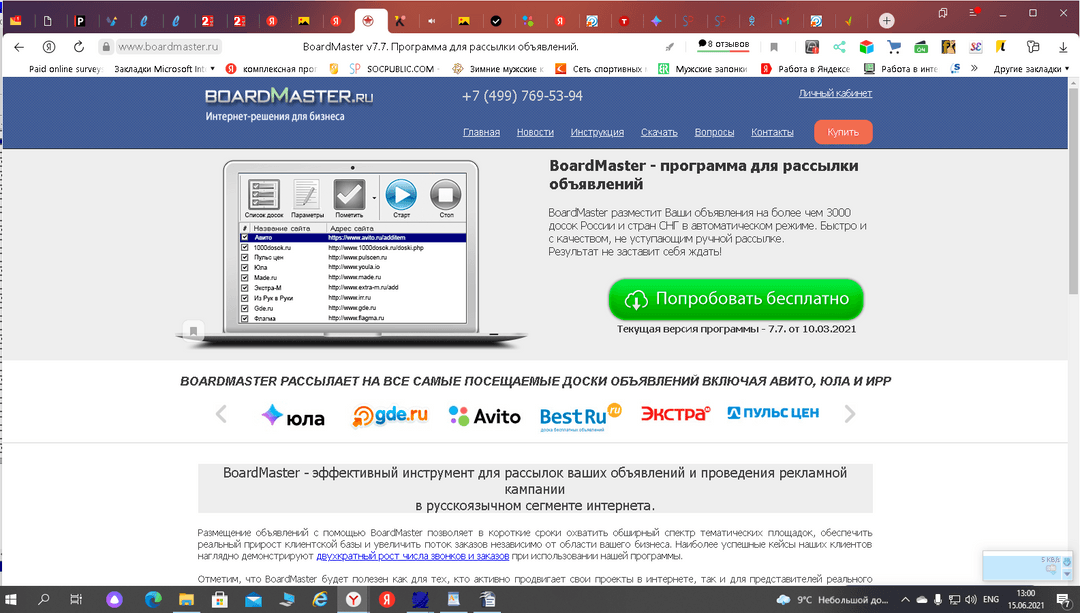Viewport: 1080px width, 613px height.
Task: Click the share icon in browser toolbar
Action: pos(839,47)
